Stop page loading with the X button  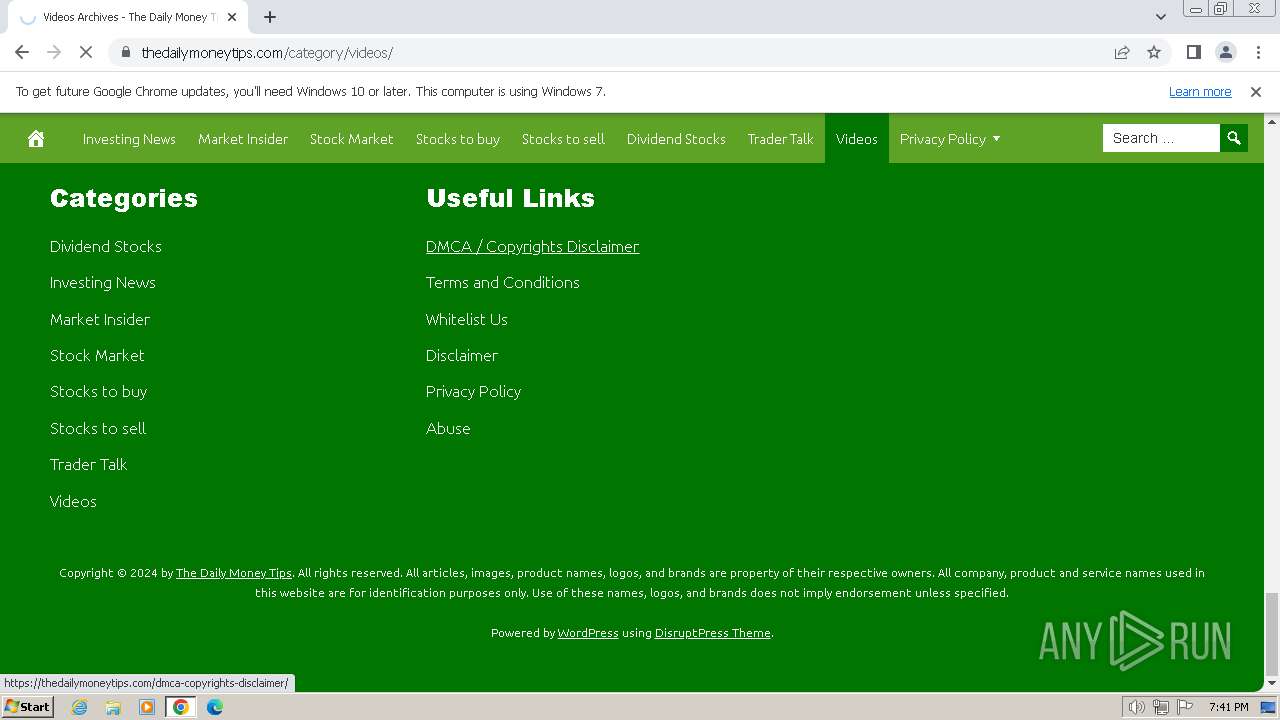coord(86,52)
